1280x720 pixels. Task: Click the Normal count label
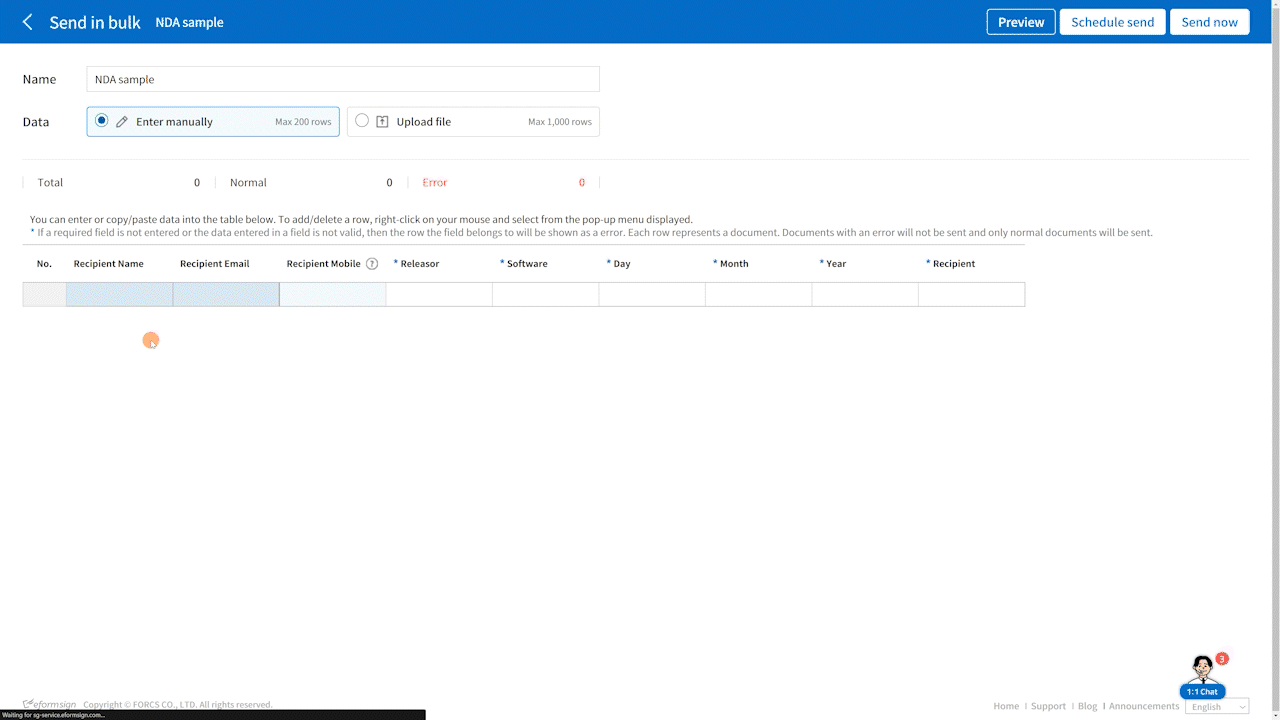pyautogui.click(x=248, y=183)
